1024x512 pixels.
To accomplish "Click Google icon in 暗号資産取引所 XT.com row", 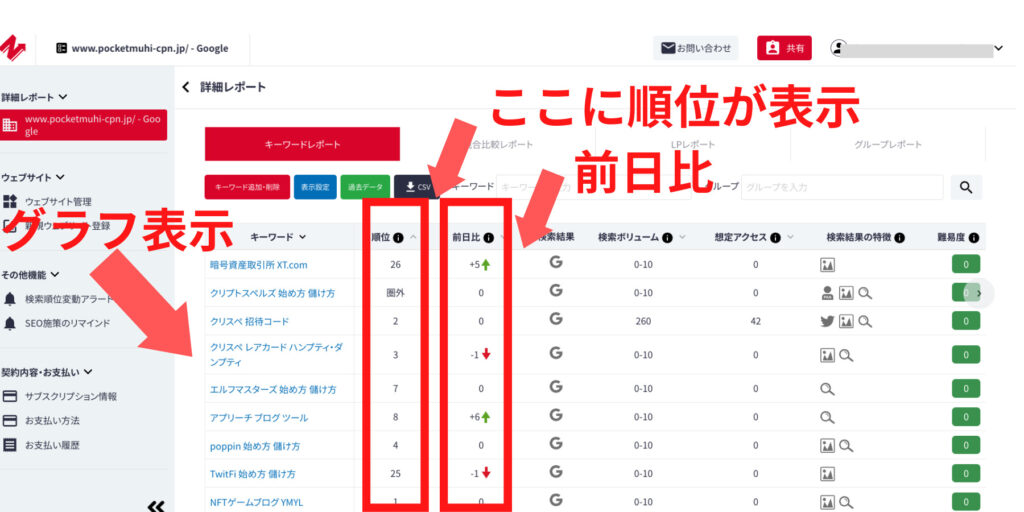I will pyautogui.click(x=556, y=263).
